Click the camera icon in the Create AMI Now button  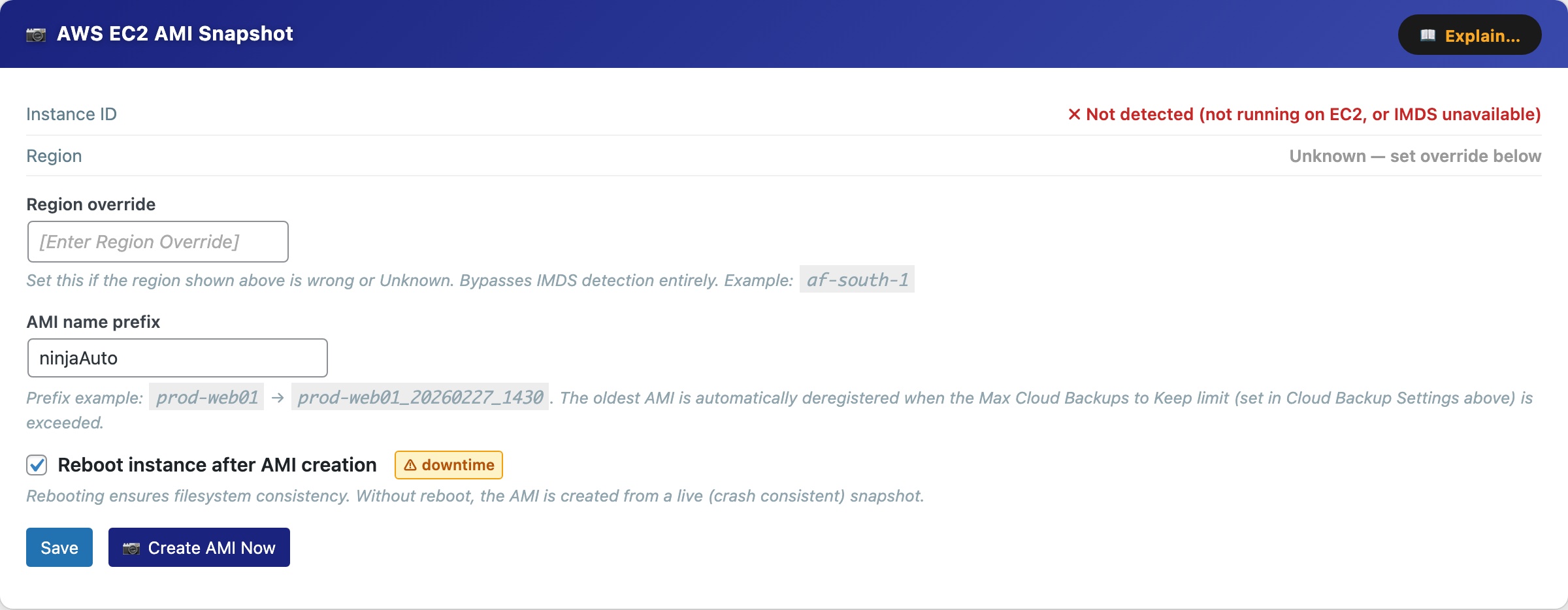tap(131, 548)
